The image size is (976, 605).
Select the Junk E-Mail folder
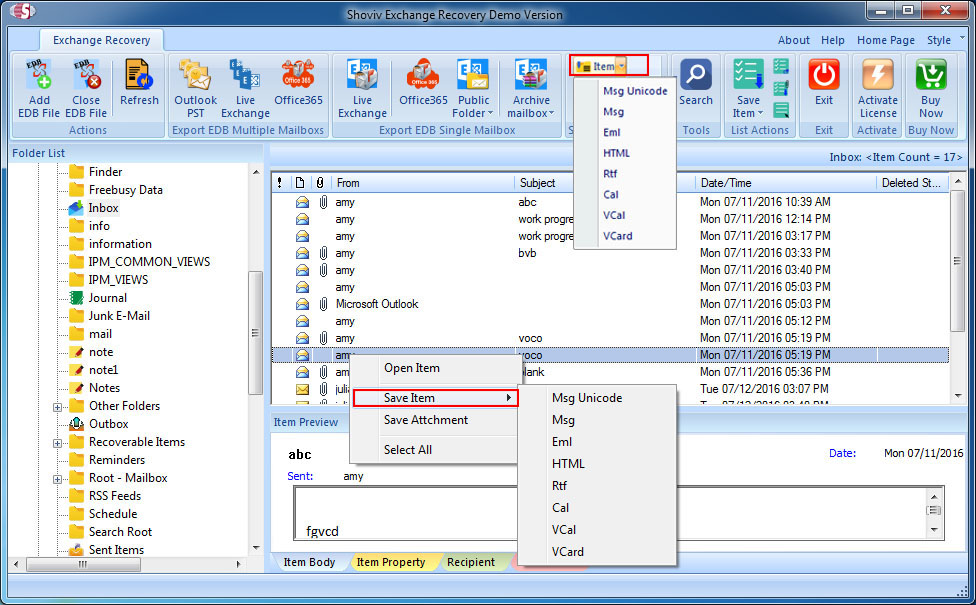click(x=118, y=316)
